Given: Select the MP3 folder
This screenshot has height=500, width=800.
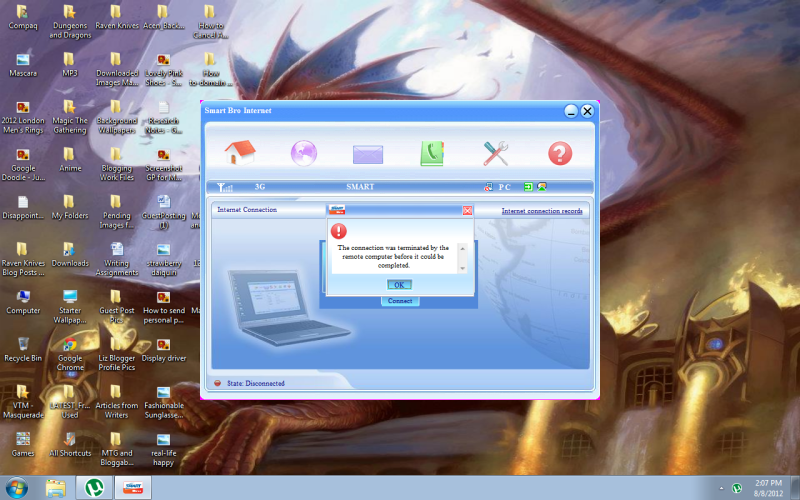Looking at the screenshot, I should tap(70, 65).
